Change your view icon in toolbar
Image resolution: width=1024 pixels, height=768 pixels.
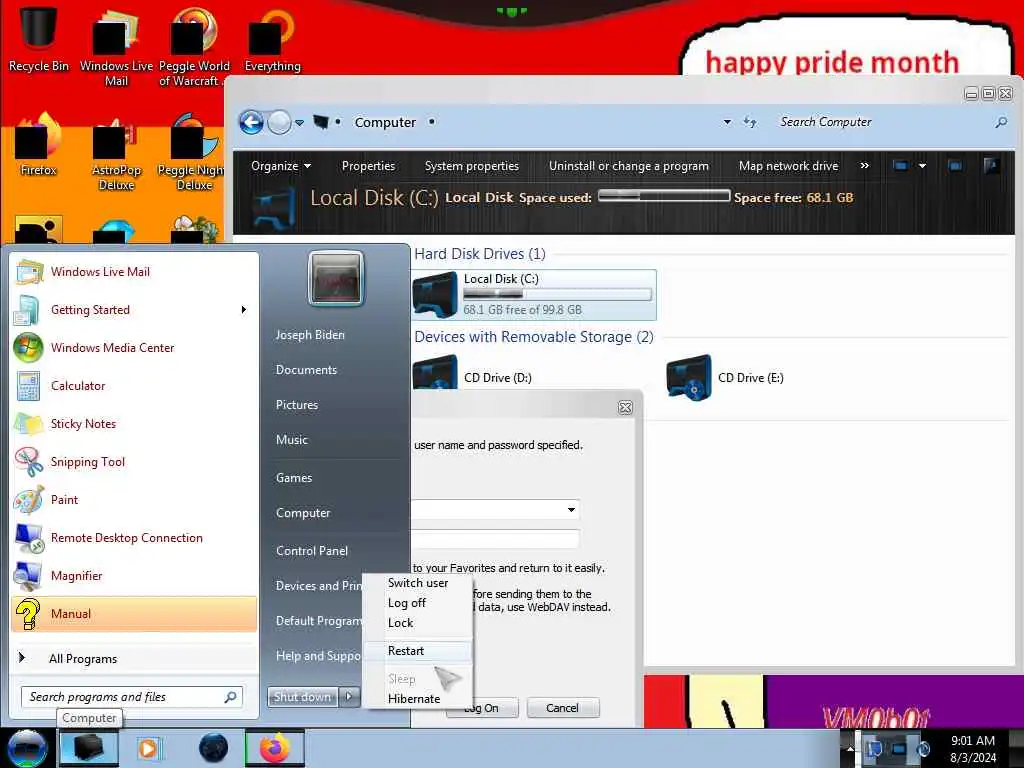tap(901, 166)
